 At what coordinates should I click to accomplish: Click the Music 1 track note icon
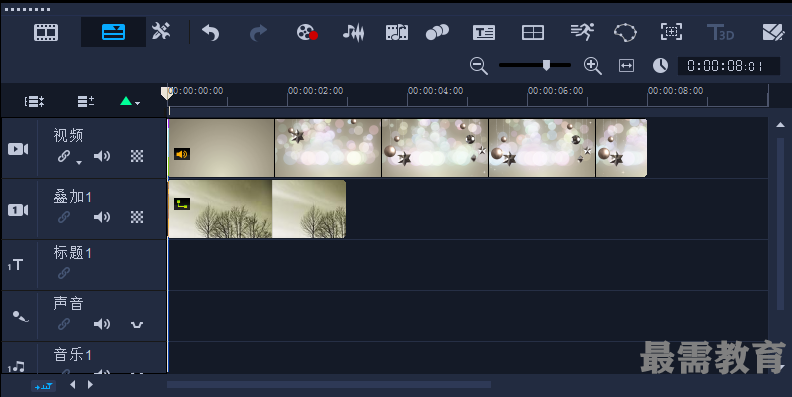coord(17,366)
